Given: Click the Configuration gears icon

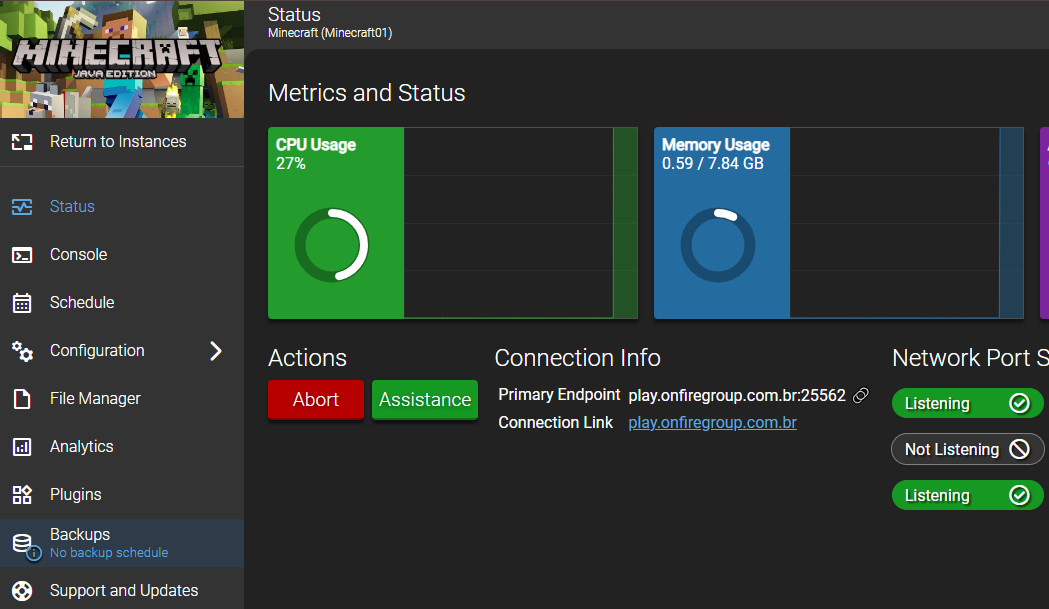Looking at the screenshot, I should tap(22, 351).
